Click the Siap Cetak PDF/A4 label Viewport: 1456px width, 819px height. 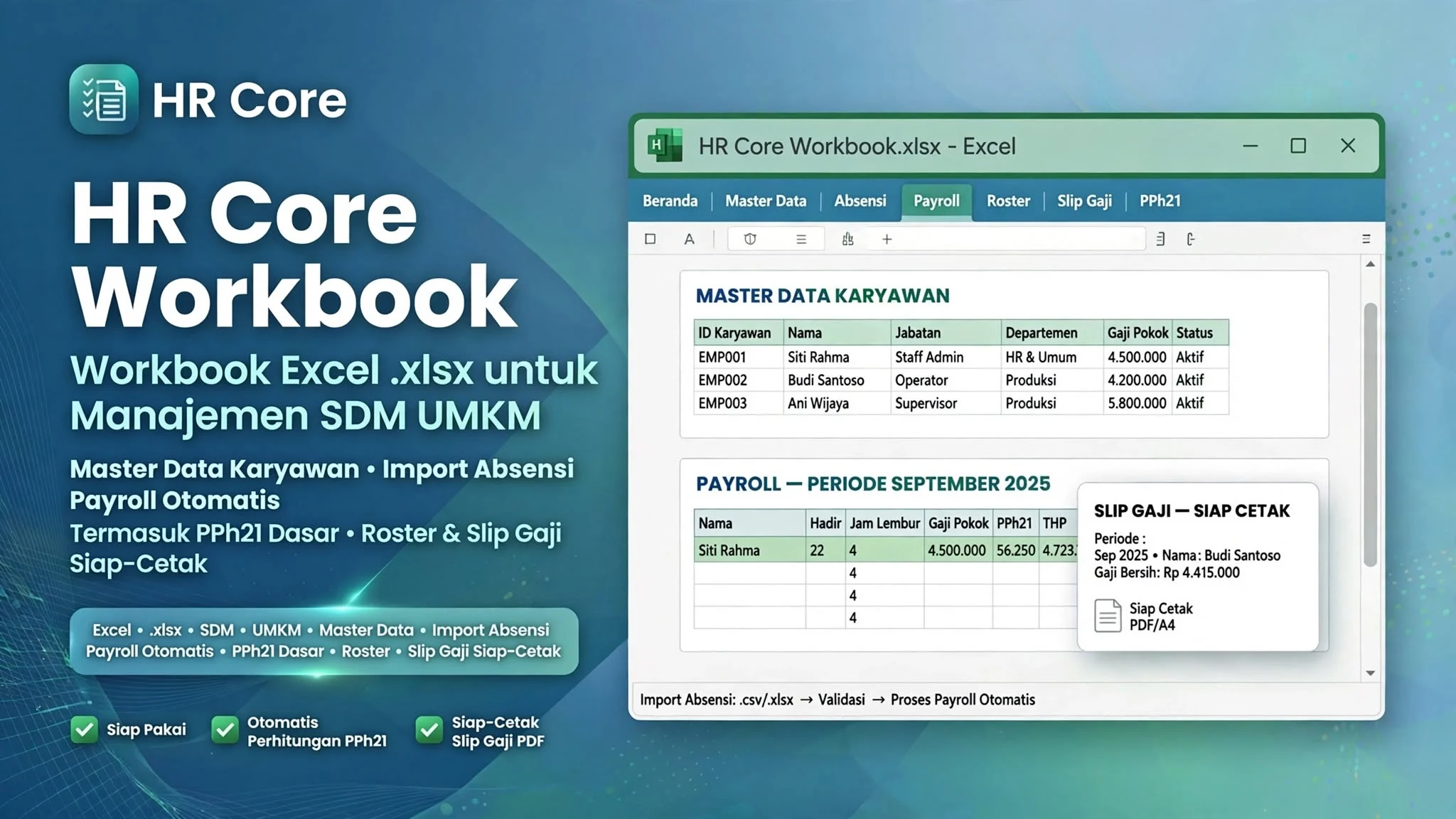(x=1161, y=616)
